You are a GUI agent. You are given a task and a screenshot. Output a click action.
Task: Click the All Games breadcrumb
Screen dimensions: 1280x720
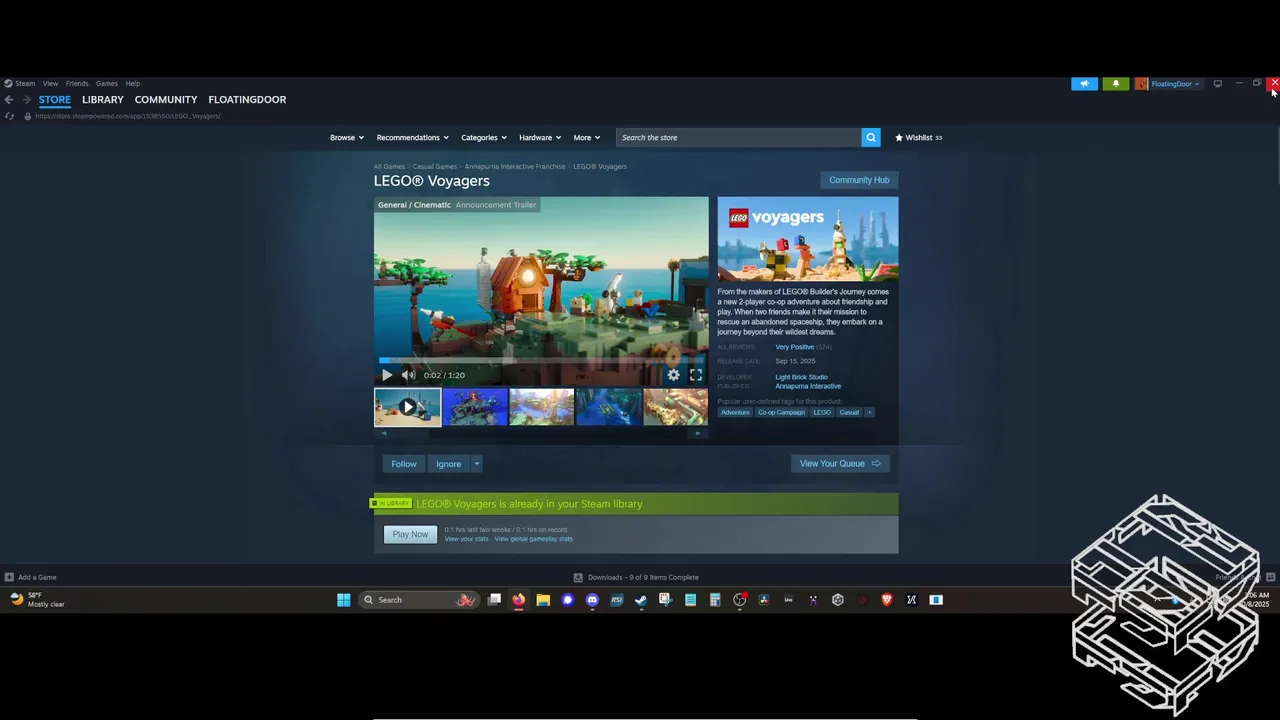(389, 166)
